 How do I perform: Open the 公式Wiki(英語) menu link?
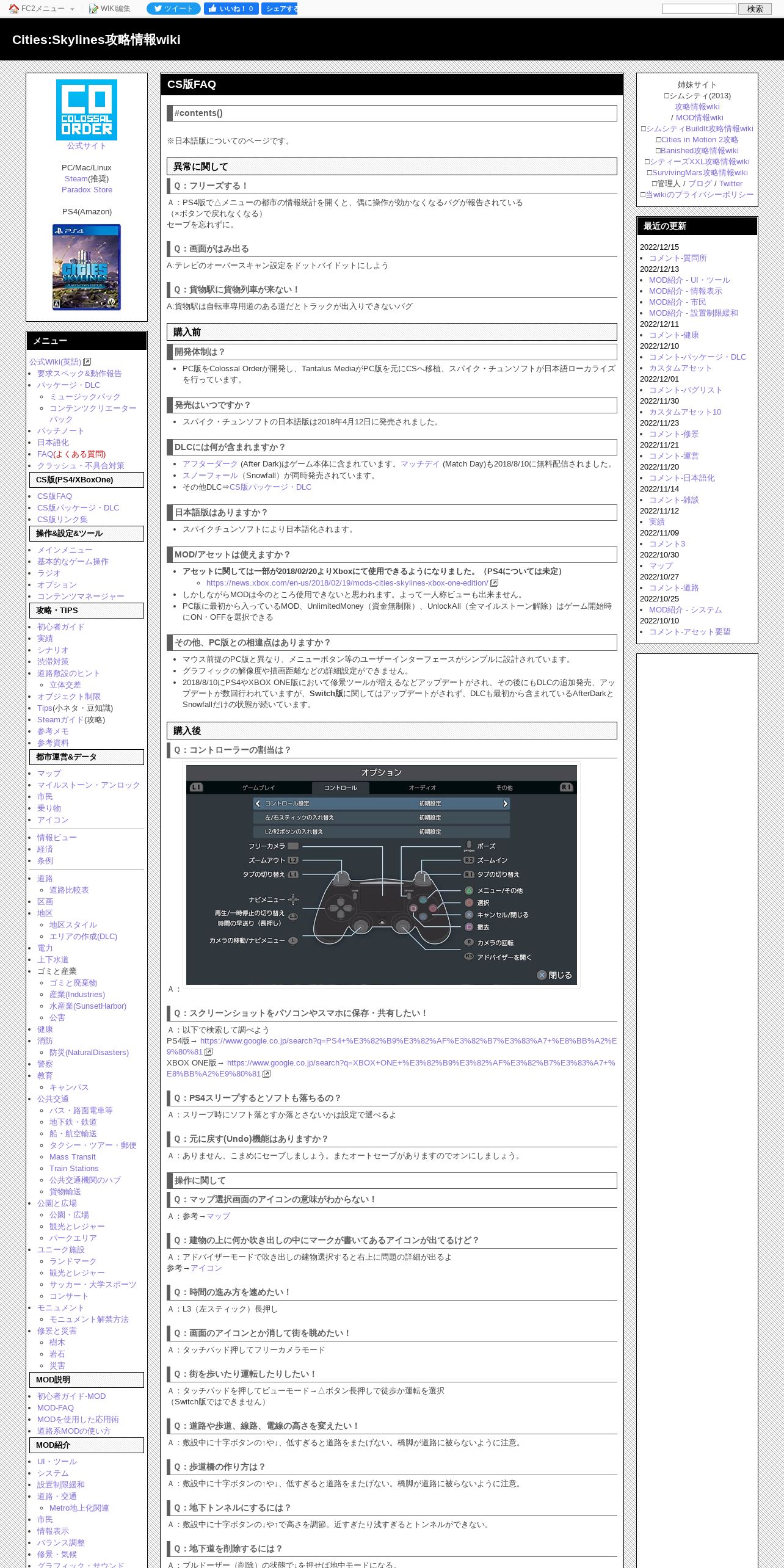click(x=55, y=361)
